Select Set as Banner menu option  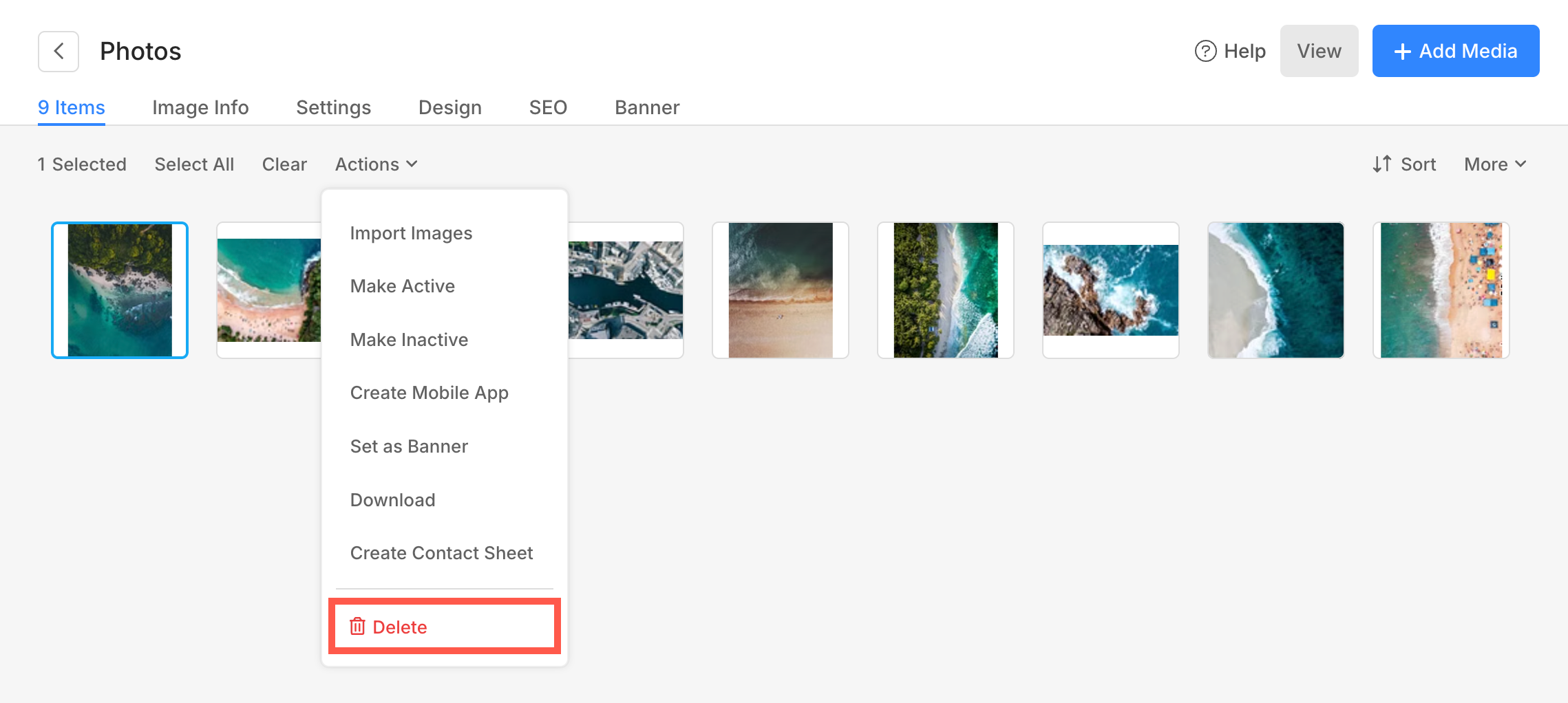click(409, 446)
